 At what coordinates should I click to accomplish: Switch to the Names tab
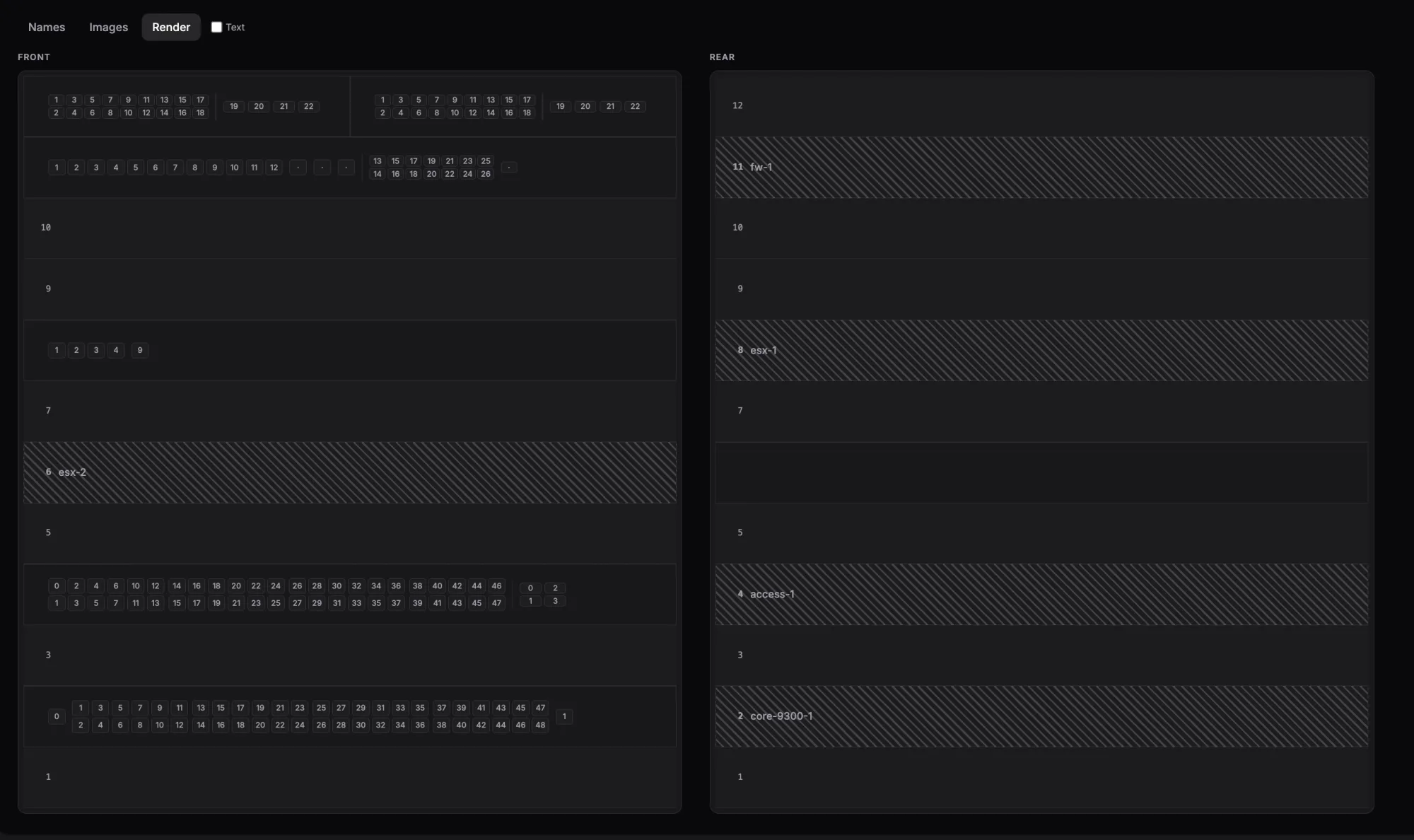coord(47,27)
